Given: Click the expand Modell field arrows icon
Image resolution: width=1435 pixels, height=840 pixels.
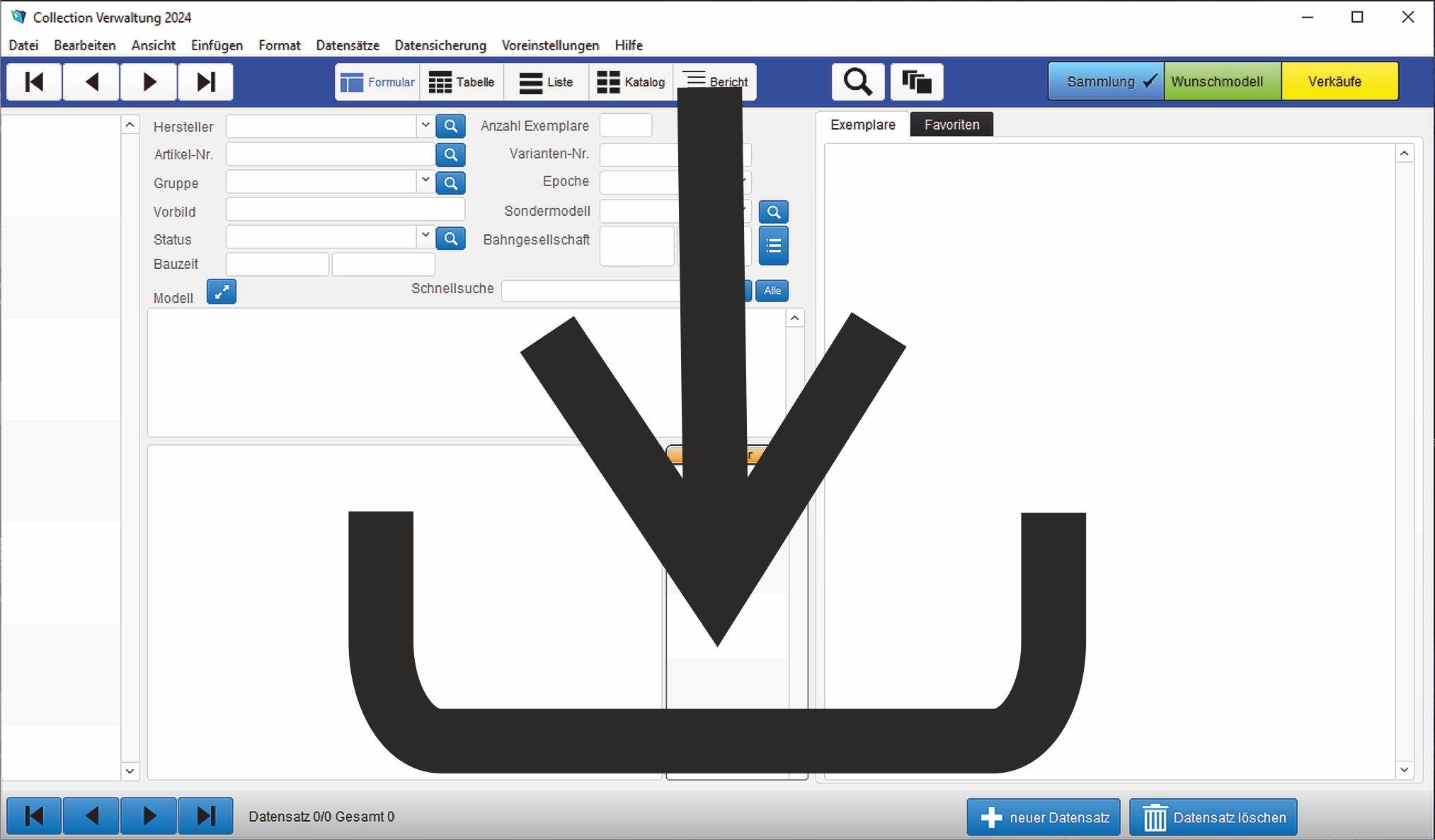Looking at the screenshot, I should [x=222, y=292].
